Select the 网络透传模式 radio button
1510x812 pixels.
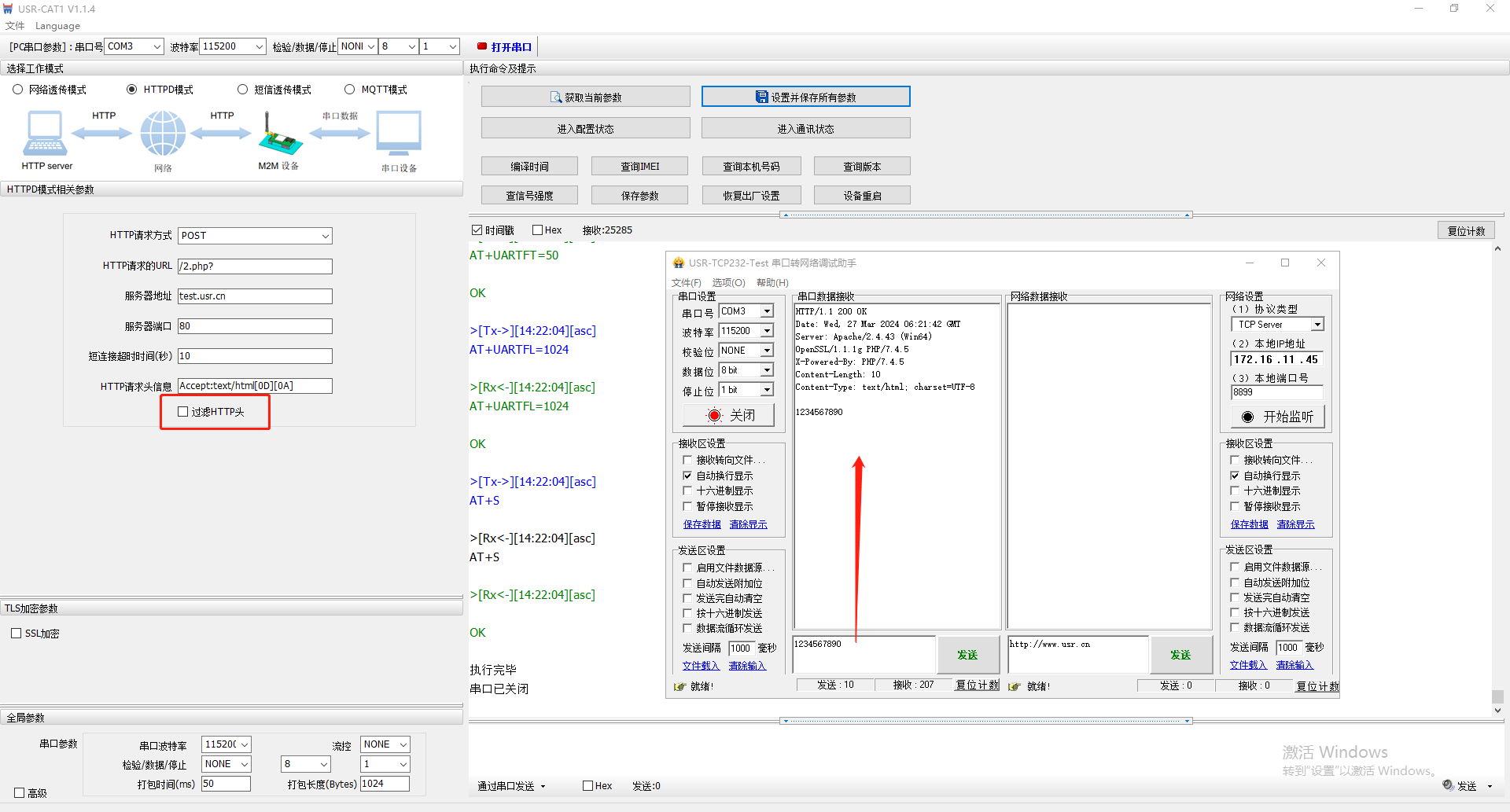(17, 90)
